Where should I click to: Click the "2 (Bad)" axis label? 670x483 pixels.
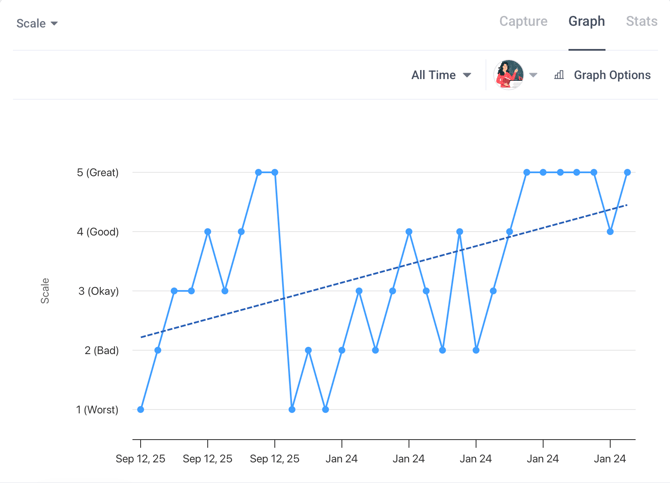99,351
